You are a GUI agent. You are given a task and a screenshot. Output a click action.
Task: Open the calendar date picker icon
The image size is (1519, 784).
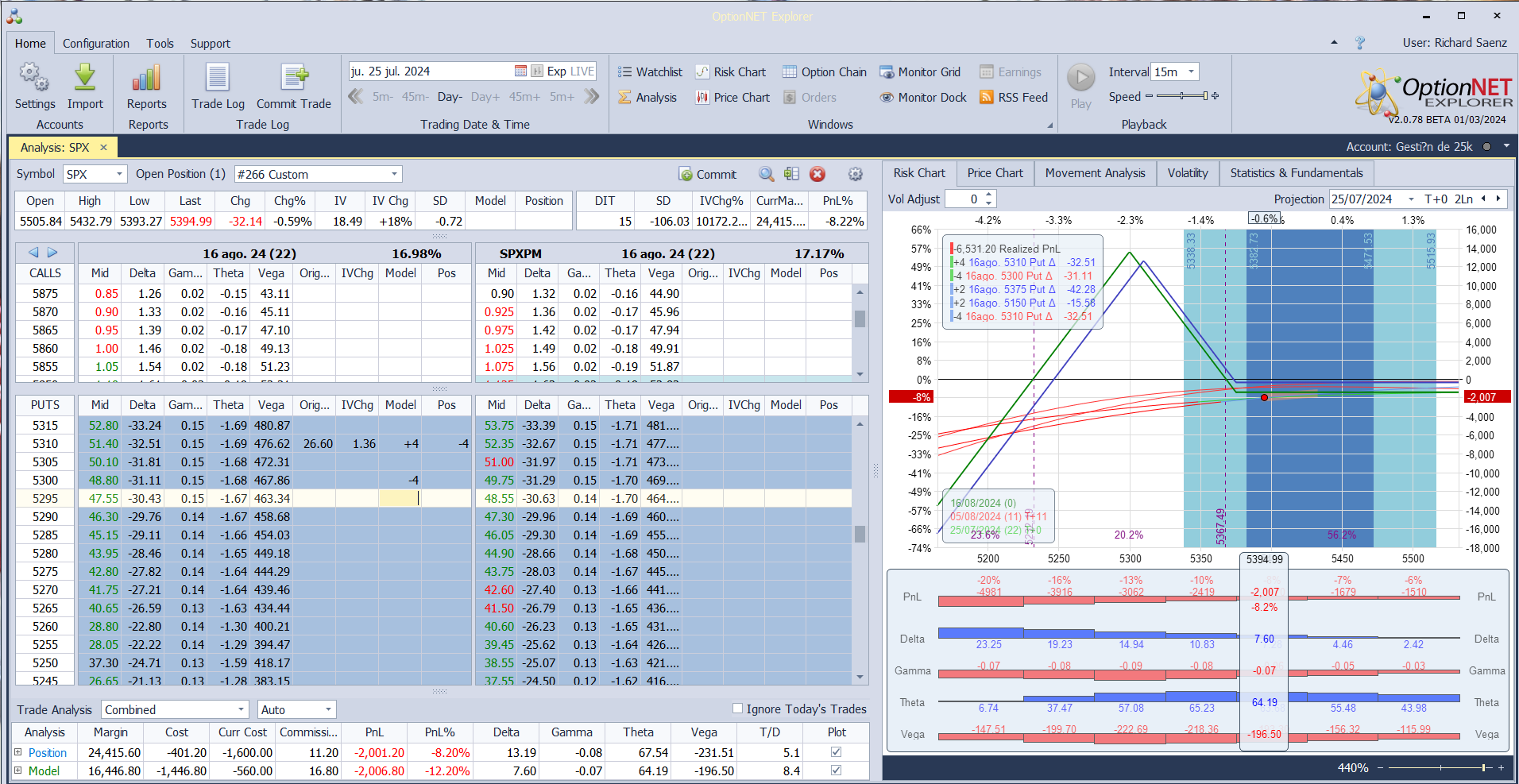click(521, 71)
